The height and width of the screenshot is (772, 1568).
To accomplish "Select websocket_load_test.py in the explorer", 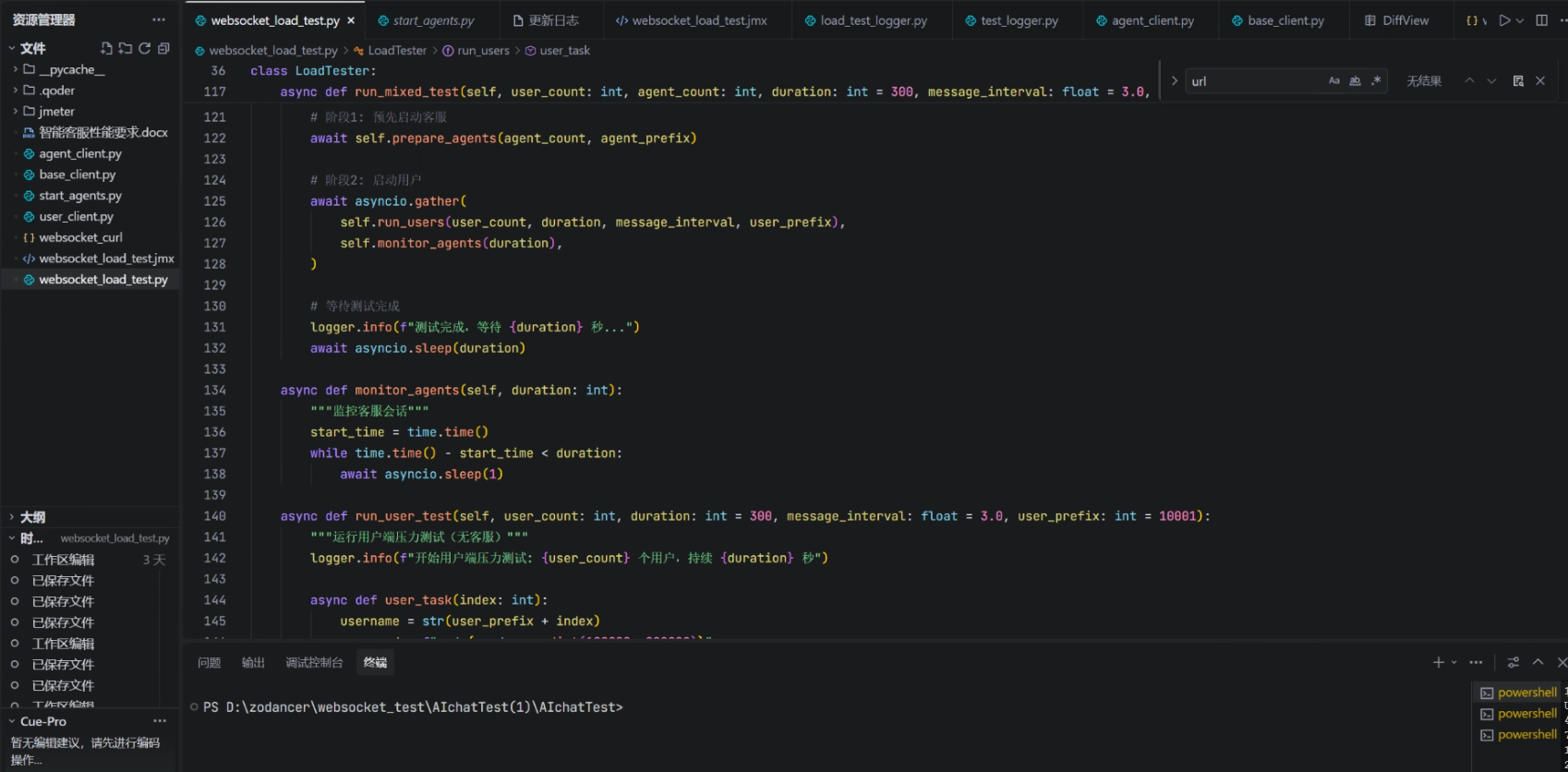I will click(x=90, y=280).
